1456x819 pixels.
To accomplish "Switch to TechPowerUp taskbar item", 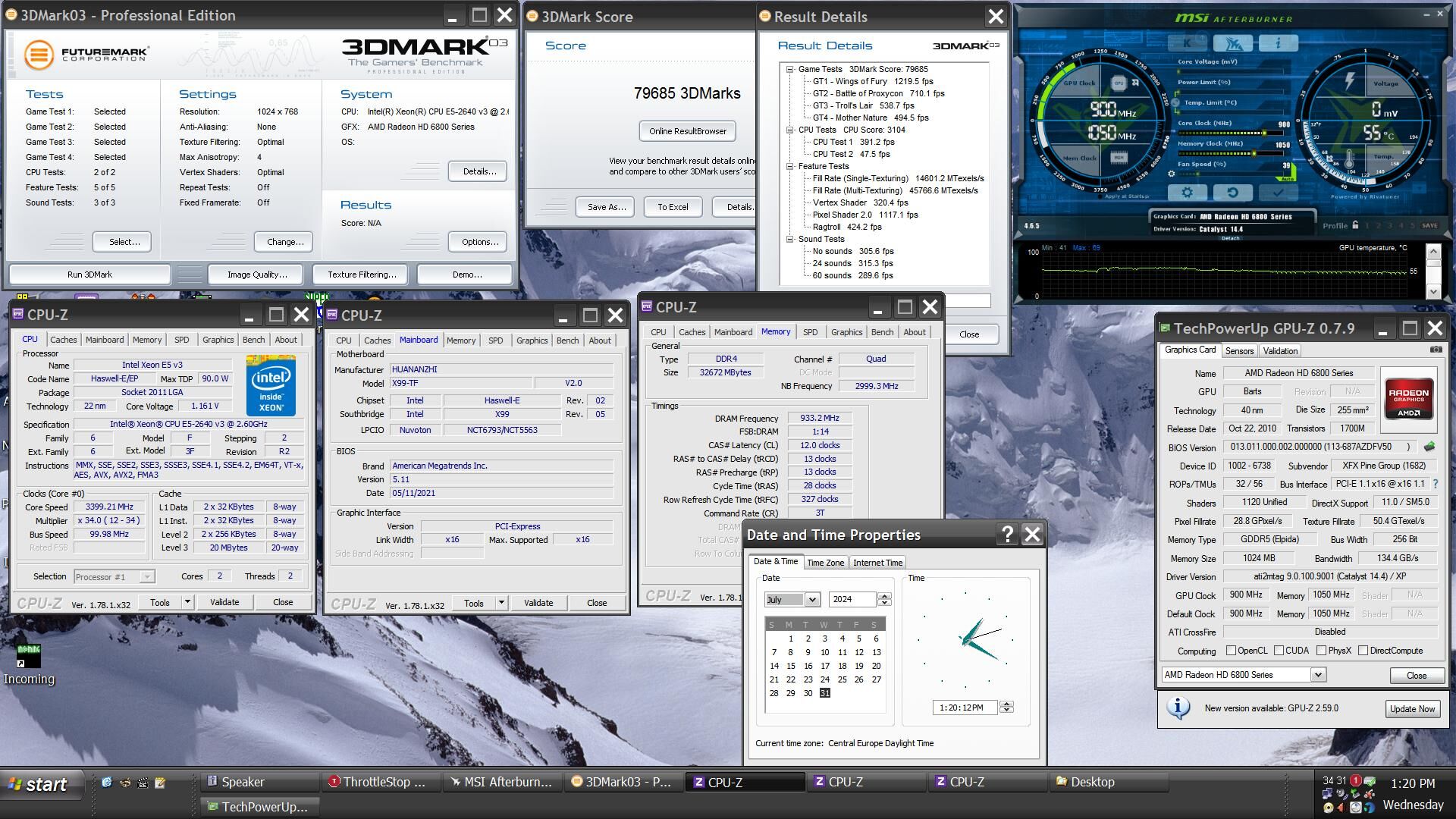I will coord(260,807).
